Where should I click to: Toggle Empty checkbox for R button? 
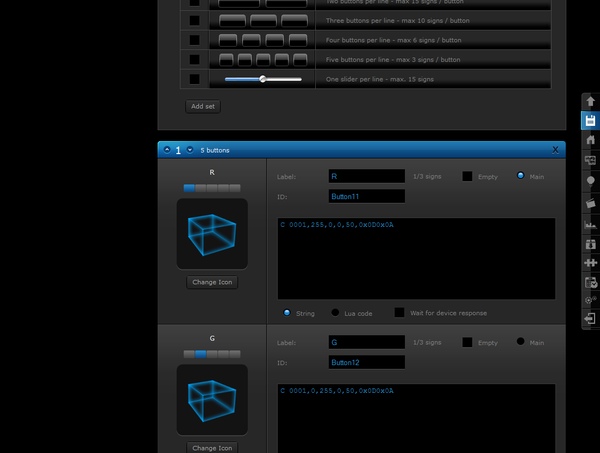pyautogui.click(x=467, y=176)
